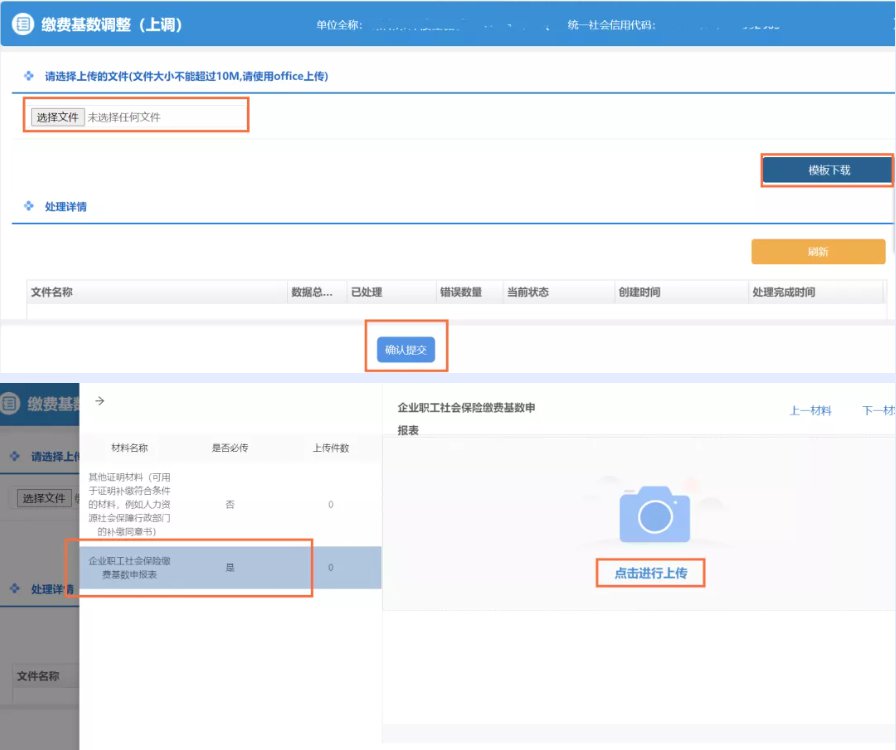Click diamond icon beside top 请选择上传的文件 heading
Image resolution: width=896 pixels, height=750 pixels.
click(29, 76)
